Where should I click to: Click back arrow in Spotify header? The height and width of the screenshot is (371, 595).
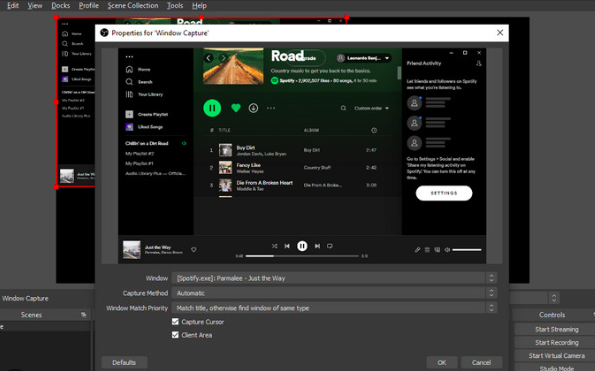[x=208, y=58]
